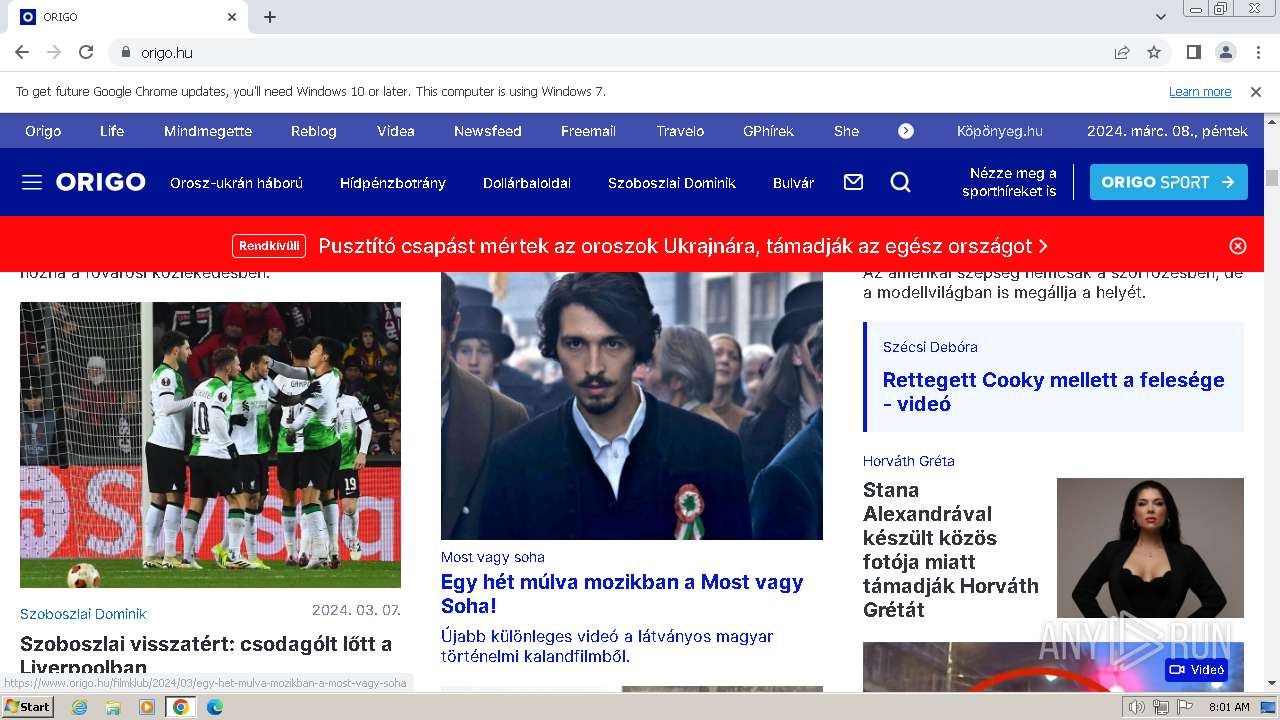
Task: Open Egy hét múlva mozikban headline
Action: point(622,594)
